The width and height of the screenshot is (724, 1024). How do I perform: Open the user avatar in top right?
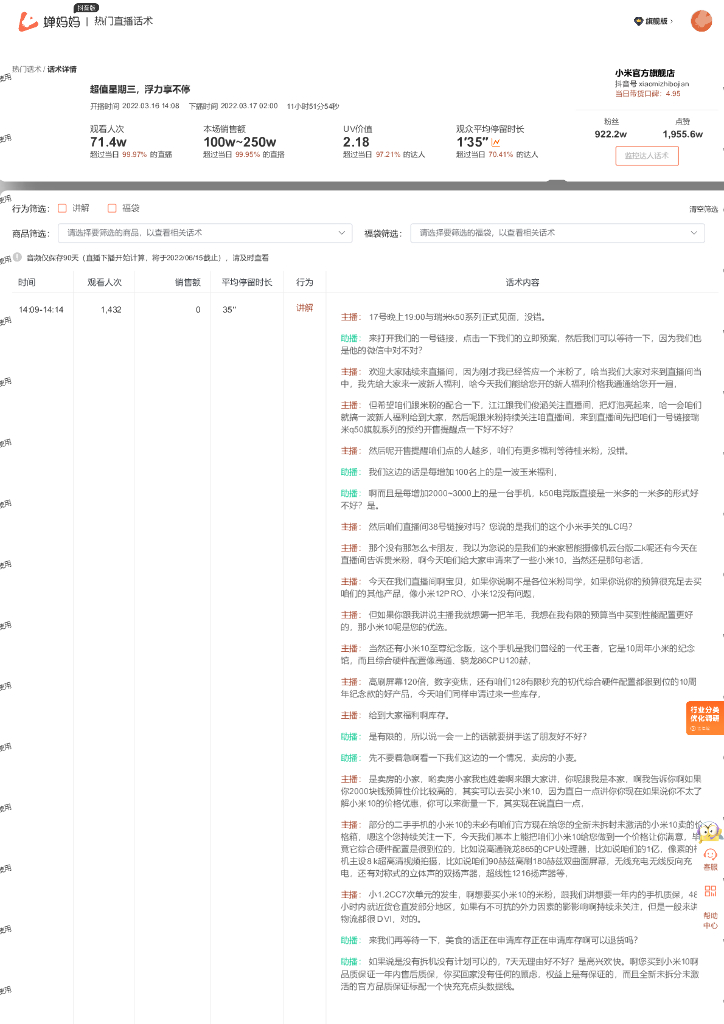tap(701, 21)
